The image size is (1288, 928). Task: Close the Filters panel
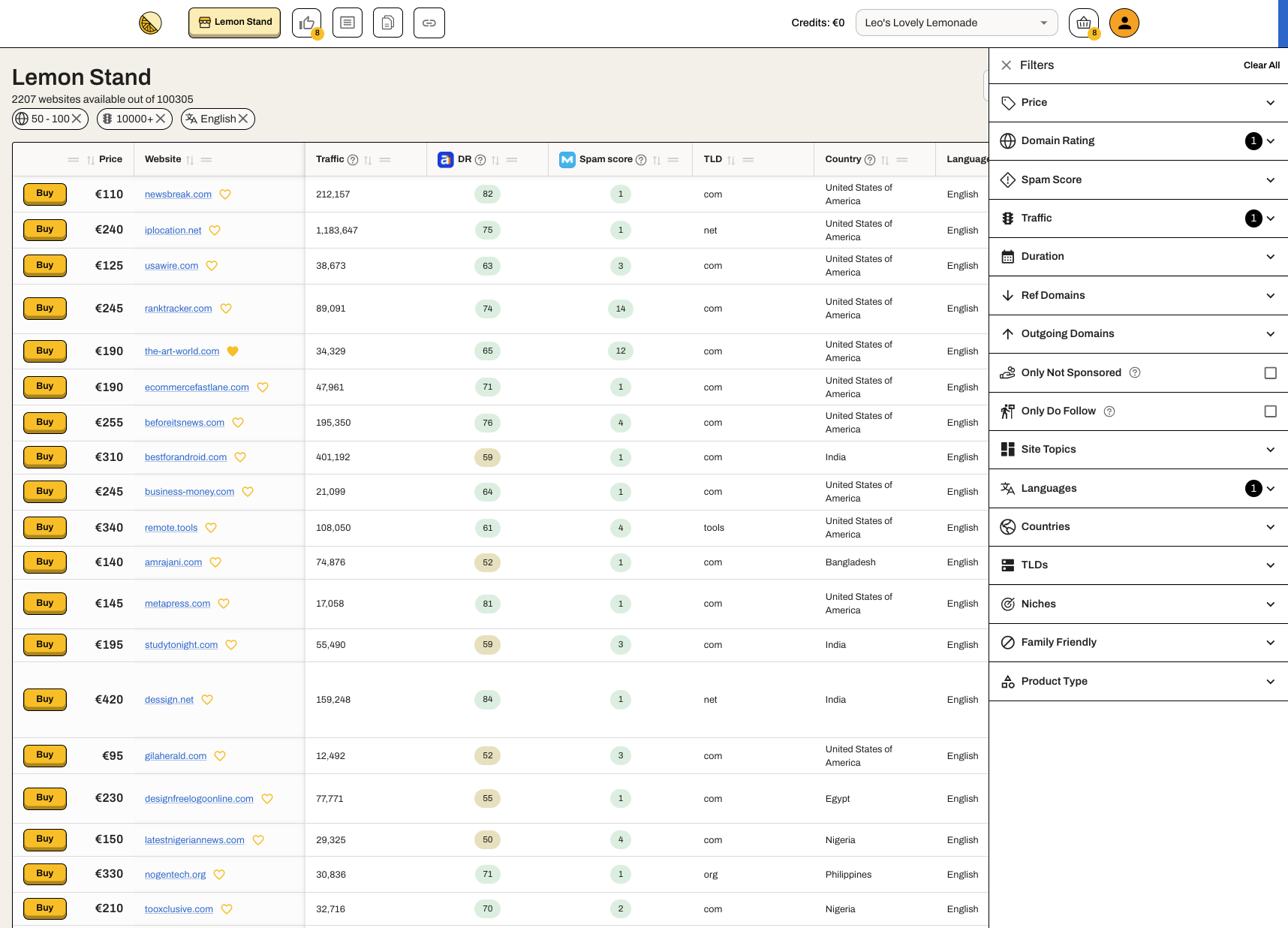coord(1007,65)
